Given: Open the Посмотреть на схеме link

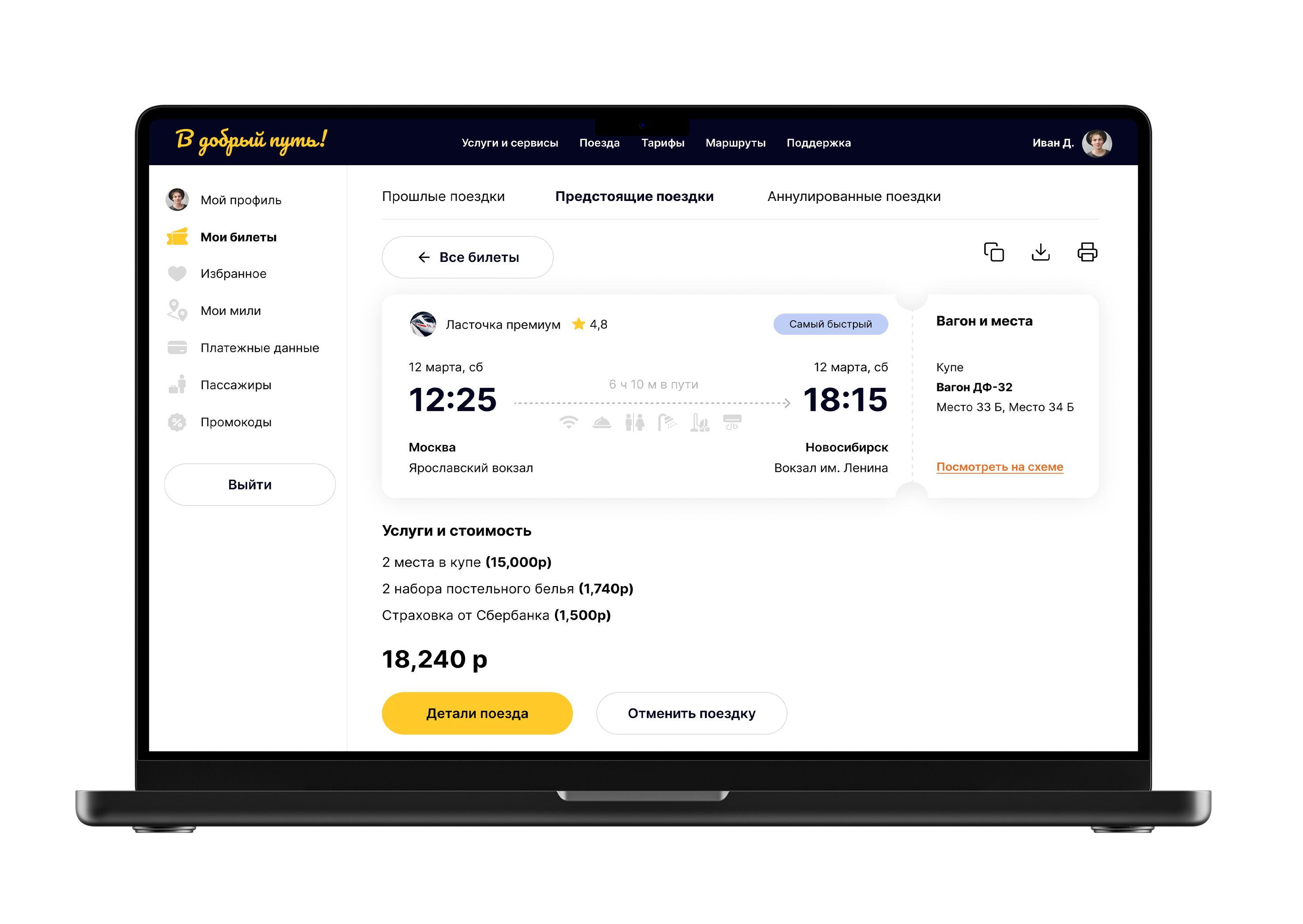Looking at the screenshot, I should tap(999, 466).
